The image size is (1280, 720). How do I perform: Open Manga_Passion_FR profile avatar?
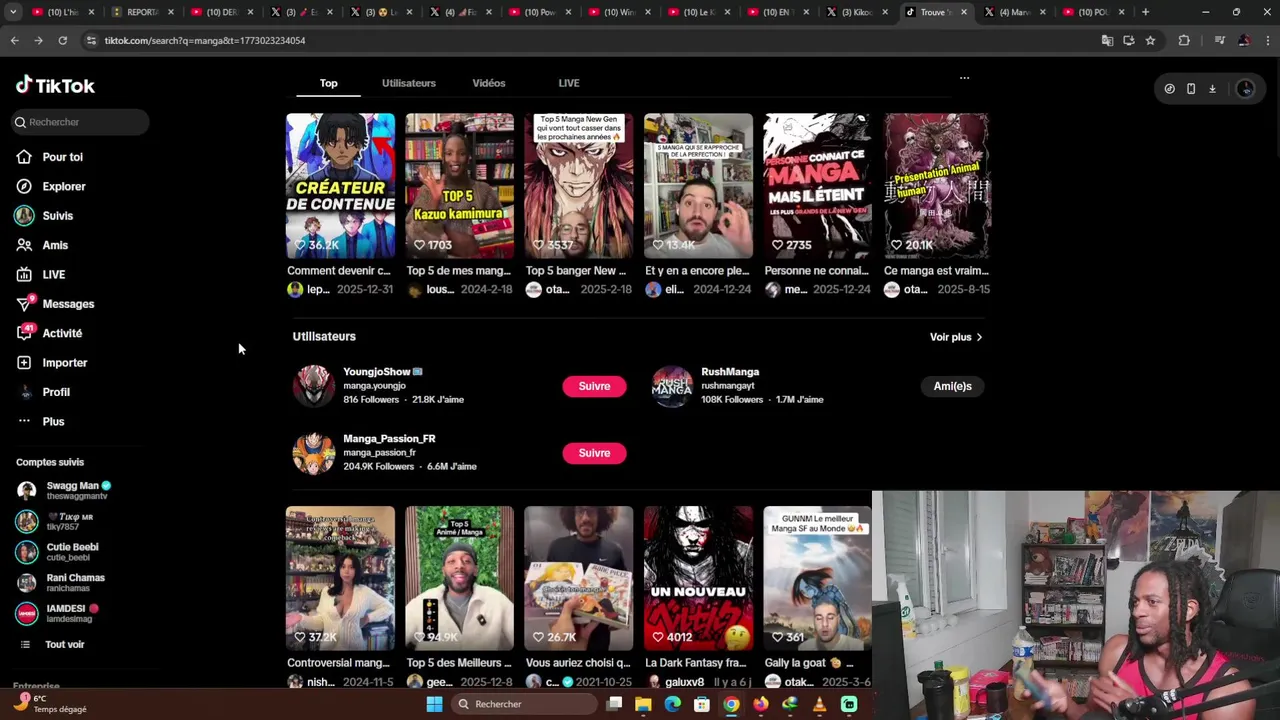314,453
